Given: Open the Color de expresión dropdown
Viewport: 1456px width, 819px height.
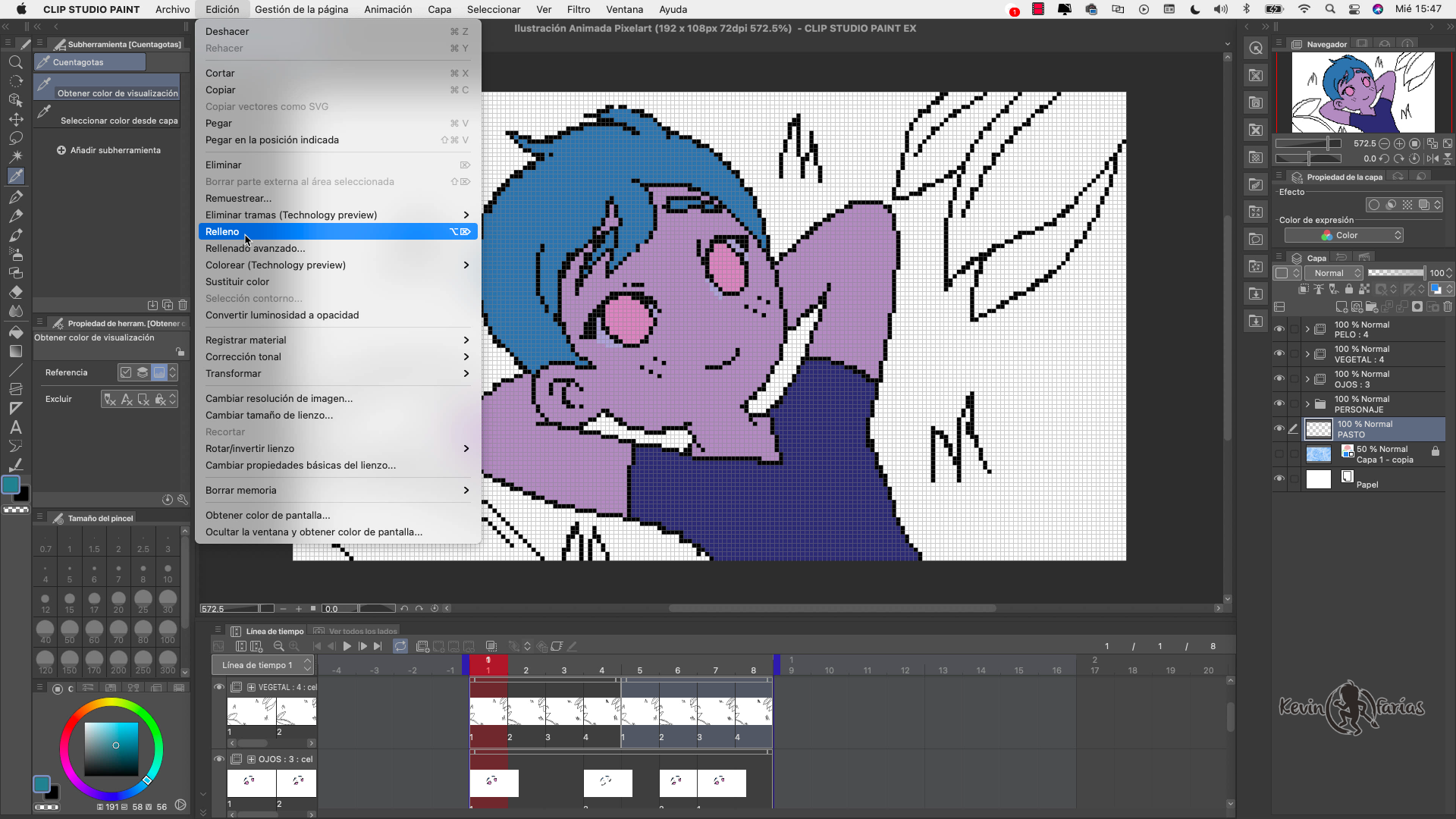Looking at the screenshot, I should (1344, 235).
